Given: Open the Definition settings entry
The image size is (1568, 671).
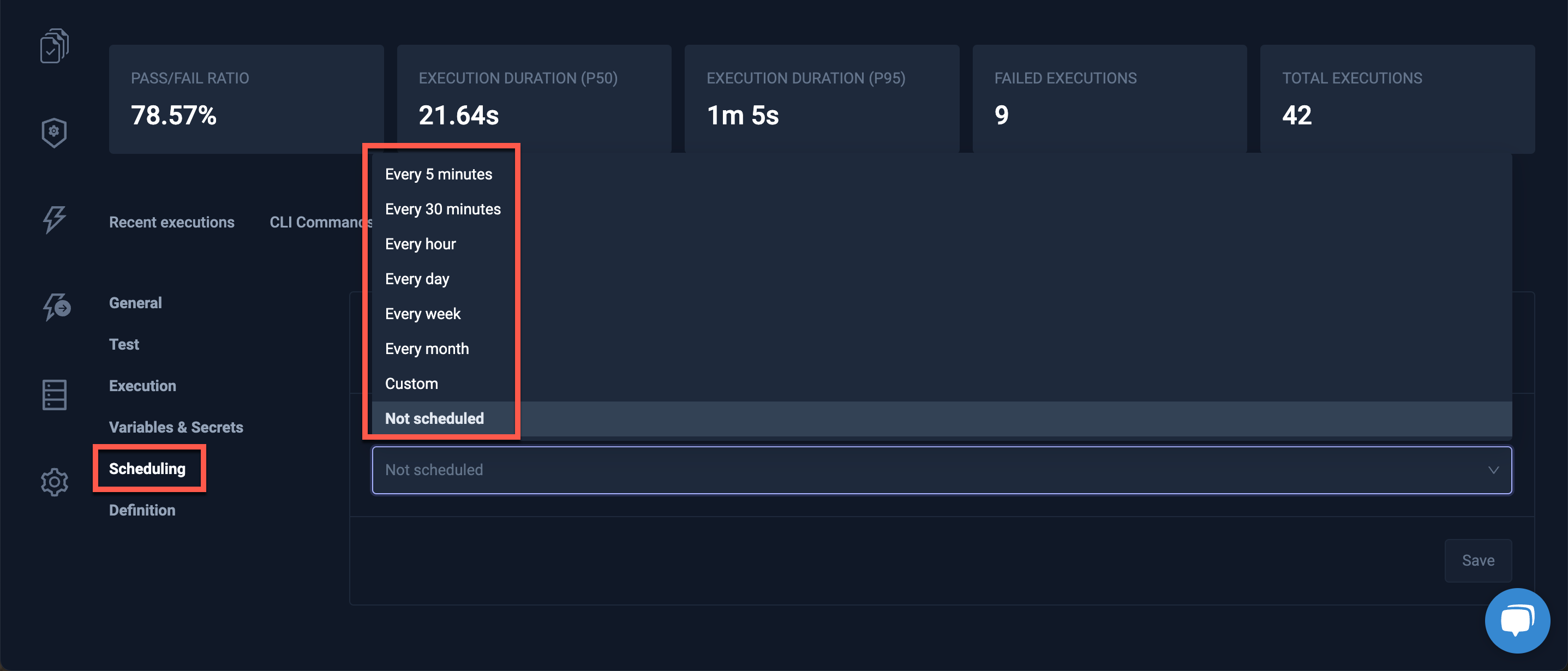Looking at the screenshot, I should [142, 510].
